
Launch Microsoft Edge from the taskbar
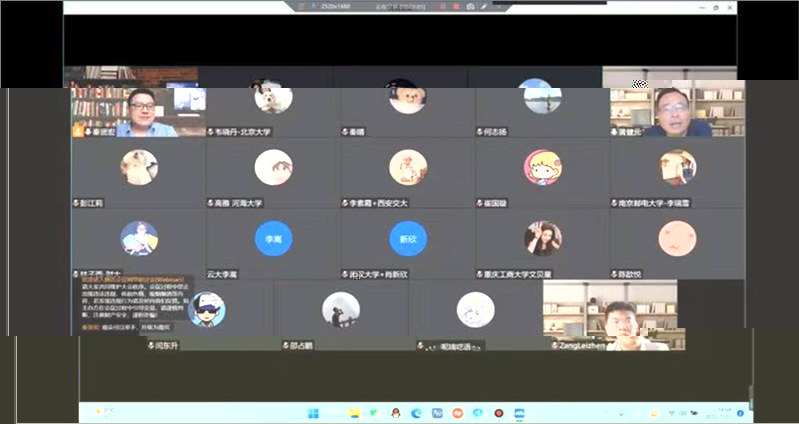pos(417,413)
